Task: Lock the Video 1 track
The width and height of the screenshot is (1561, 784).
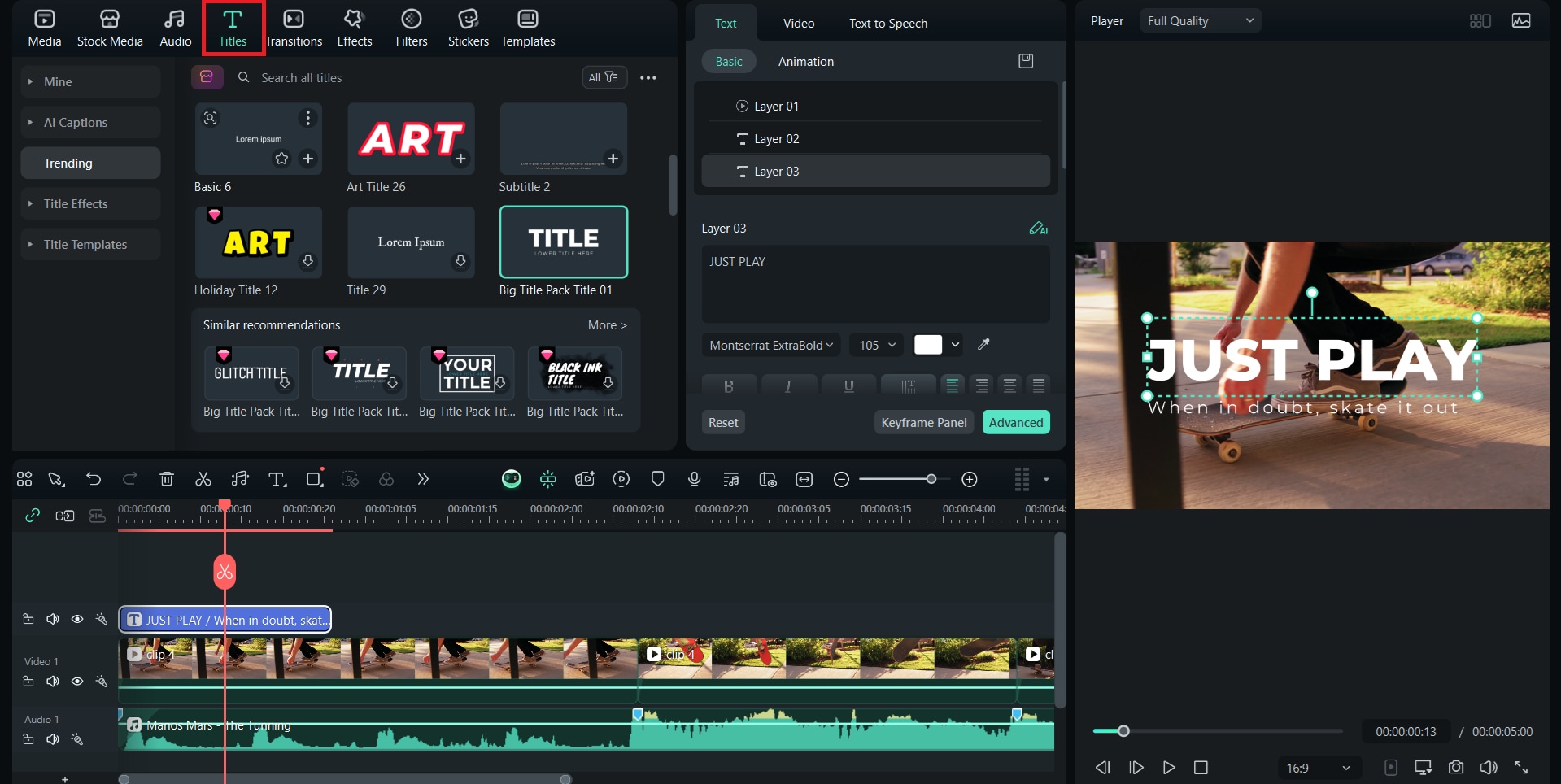Action: click(28, 682)
